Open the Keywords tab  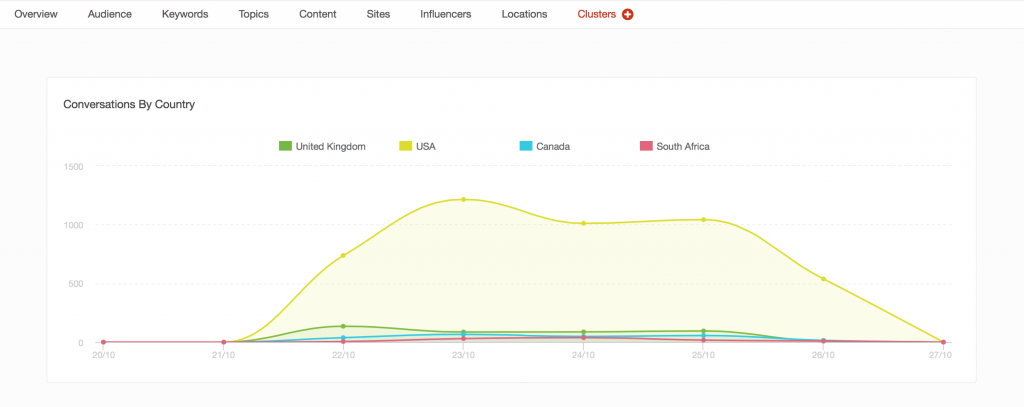click(x=185, y=15)
